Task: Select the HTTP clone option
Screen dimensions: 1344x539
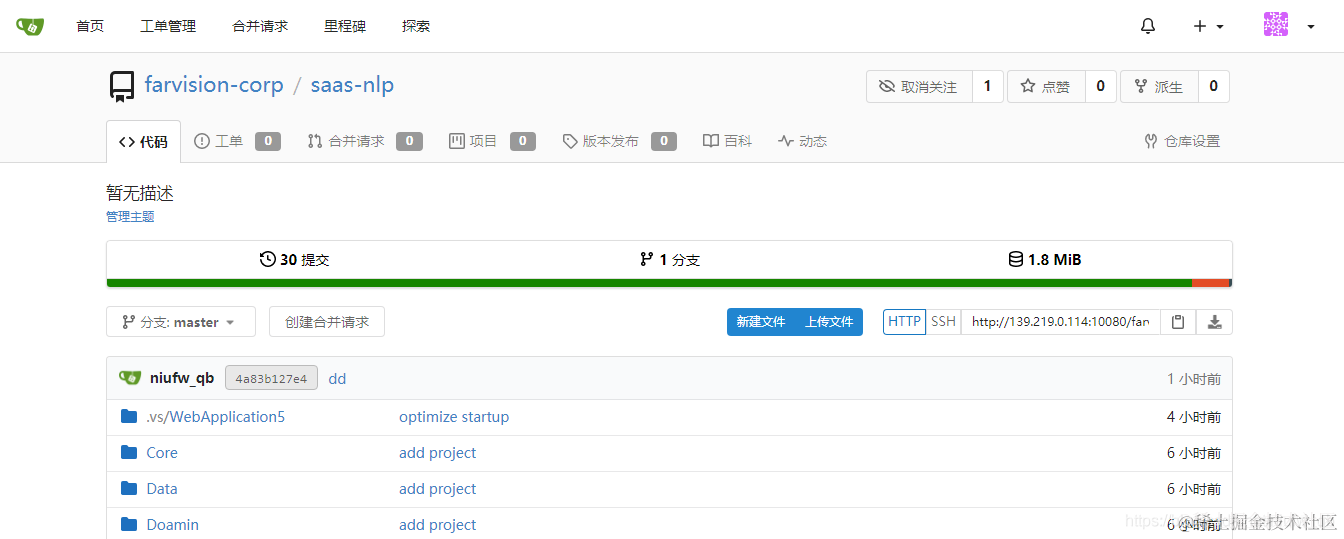Action: point(904,322)
